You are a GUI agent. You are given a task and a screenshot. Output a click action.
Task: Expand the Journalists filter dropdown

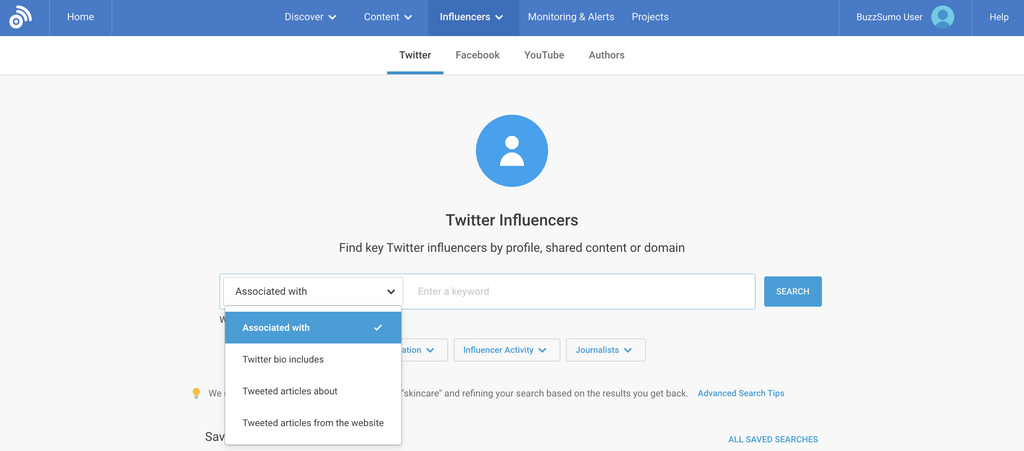click(605, 350)
